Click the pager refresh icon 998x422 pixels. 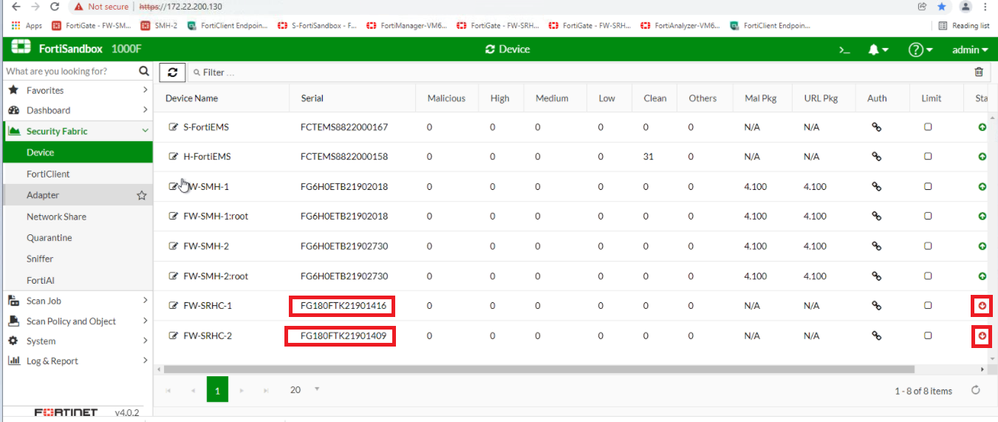[x=976, y=390]
